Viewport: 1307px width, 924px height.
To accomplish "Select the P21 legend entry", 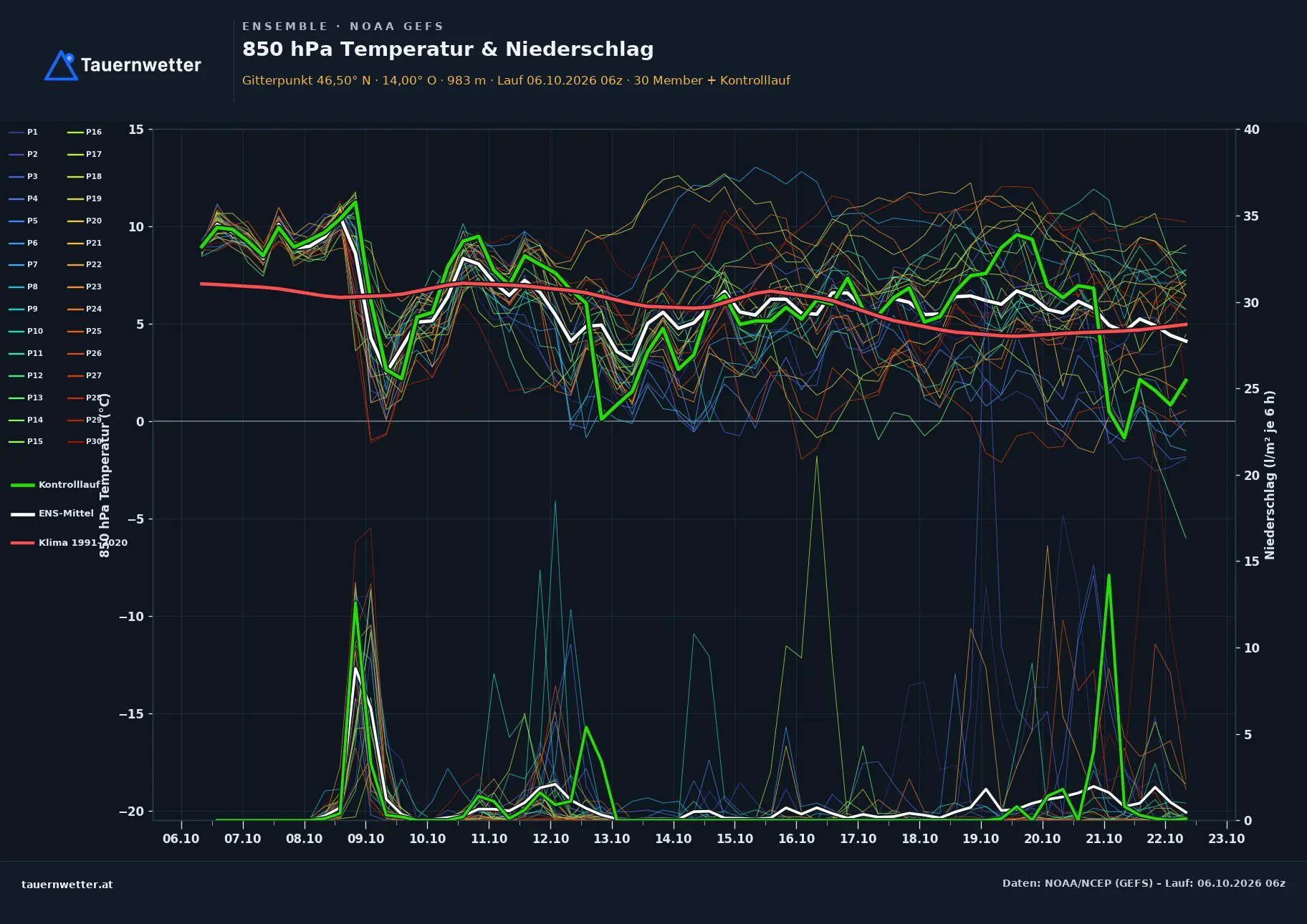I will click(85, 243).
